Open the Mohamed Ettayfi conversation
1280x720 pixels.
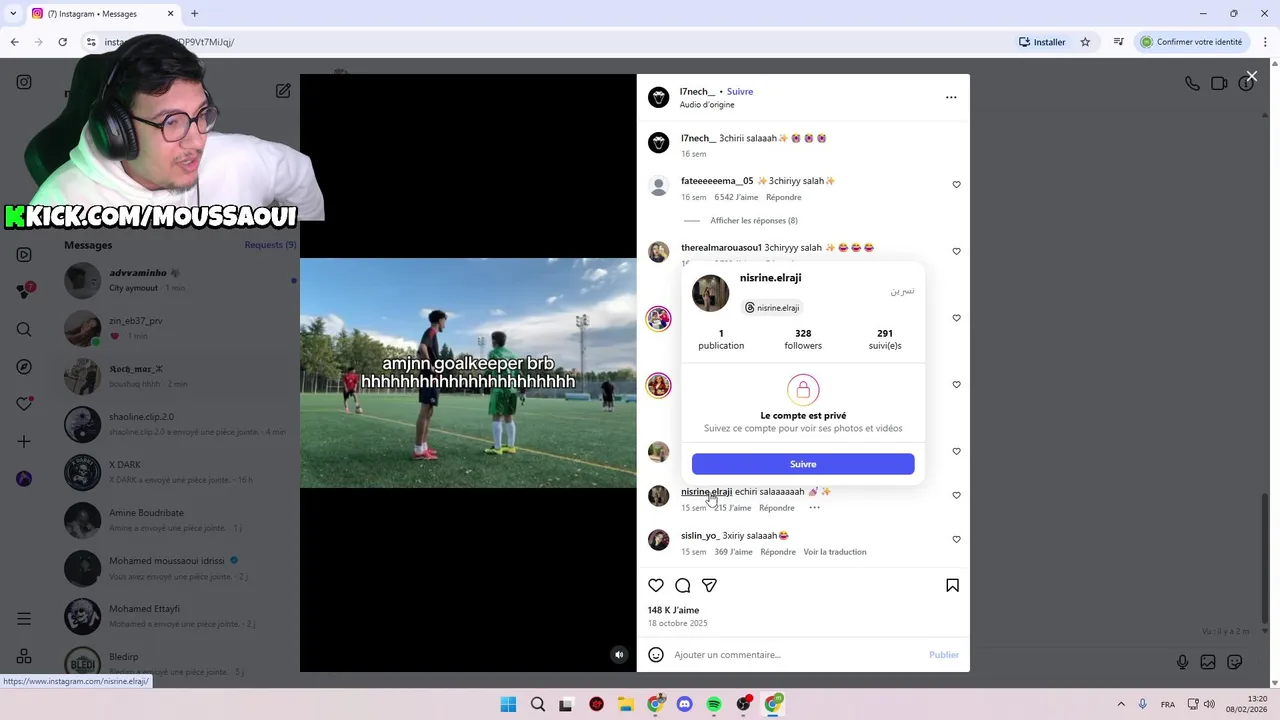click(x=178, y=616)
